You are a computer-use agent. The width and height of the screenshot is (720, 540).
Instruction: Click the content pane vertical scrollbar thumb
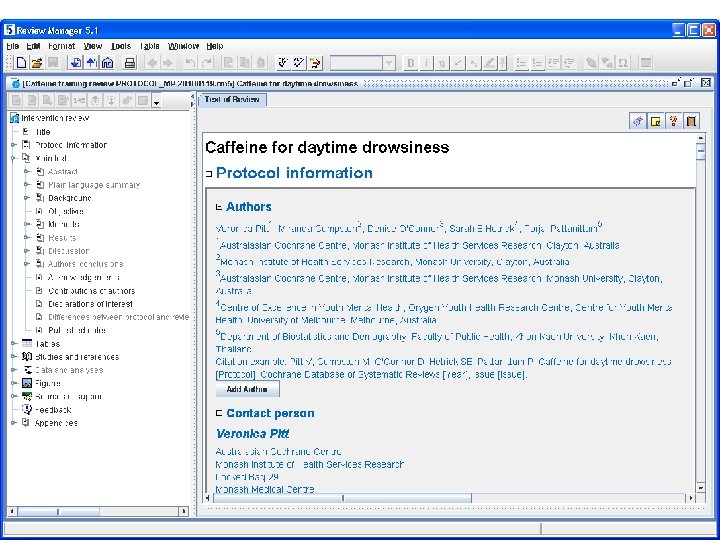(701, 152)
